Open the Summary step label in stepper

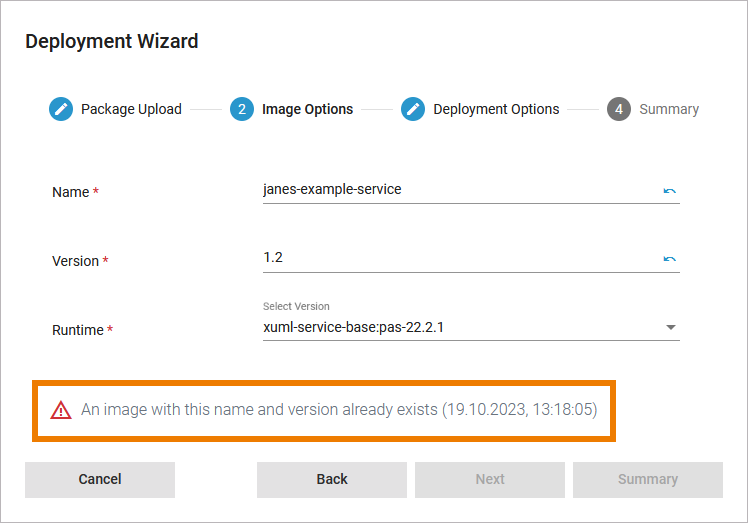669,109
